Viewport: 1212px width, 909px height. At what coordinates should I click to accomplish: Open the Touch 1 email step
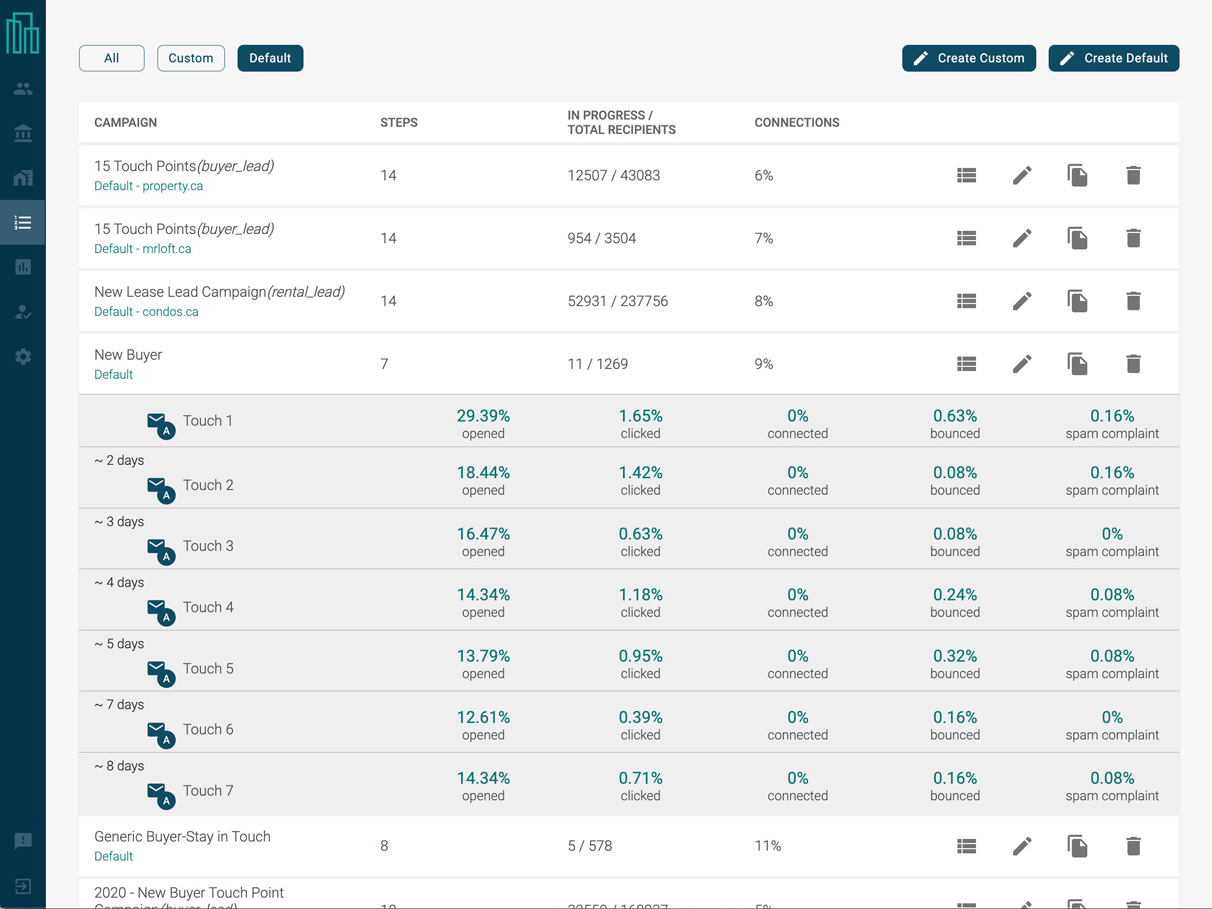tap(207, 421)
